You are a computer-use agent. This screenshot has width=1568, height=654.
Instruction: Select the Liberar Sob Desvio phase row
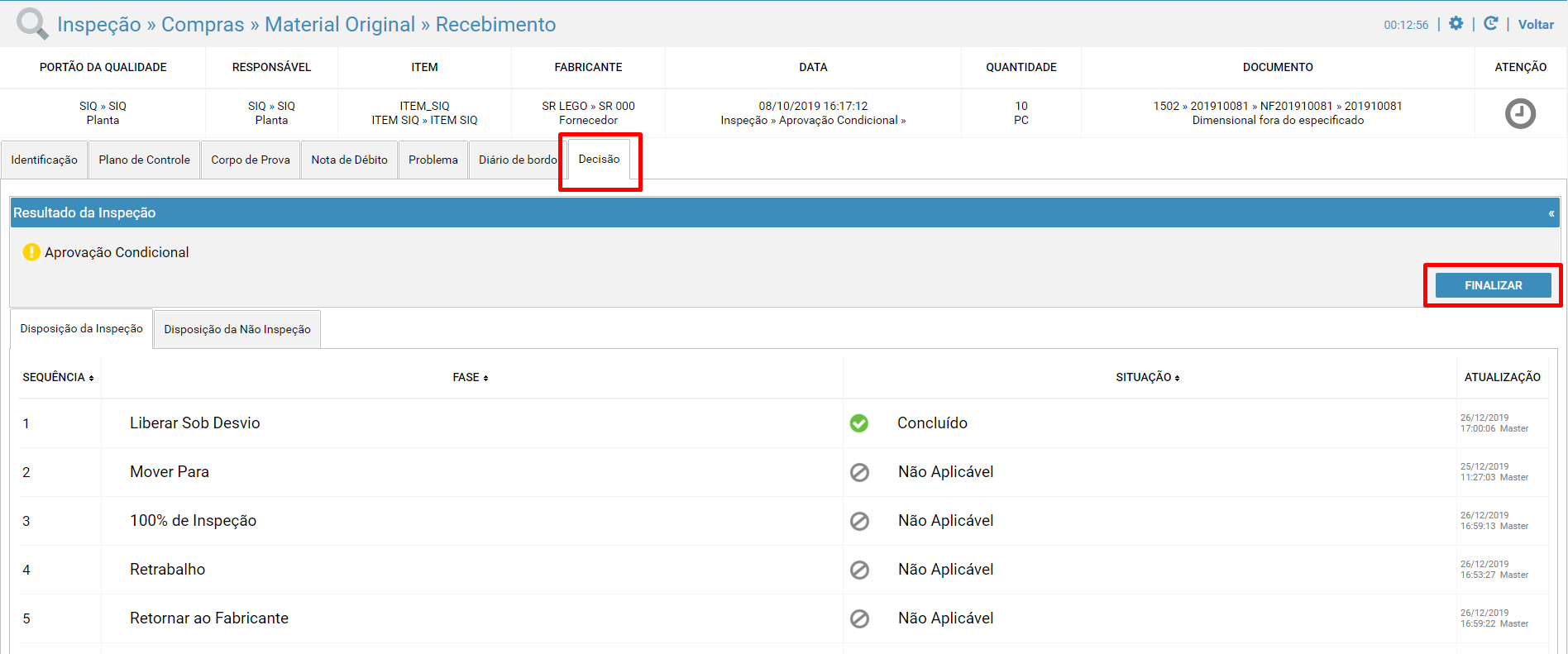pos(783,423)
